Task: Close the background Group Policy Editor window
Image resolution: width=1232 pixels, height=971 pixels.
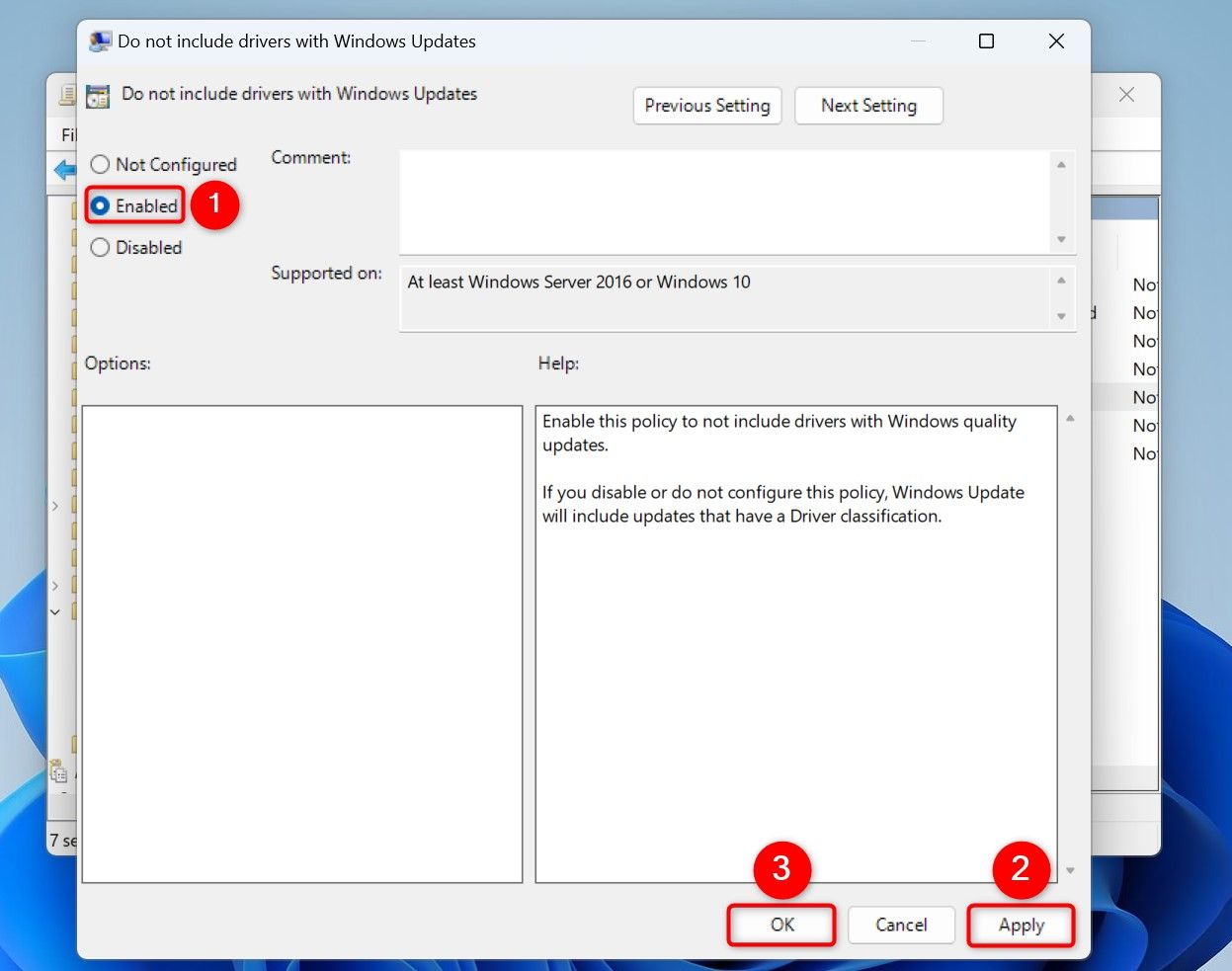Action: tap(1126, 95)
